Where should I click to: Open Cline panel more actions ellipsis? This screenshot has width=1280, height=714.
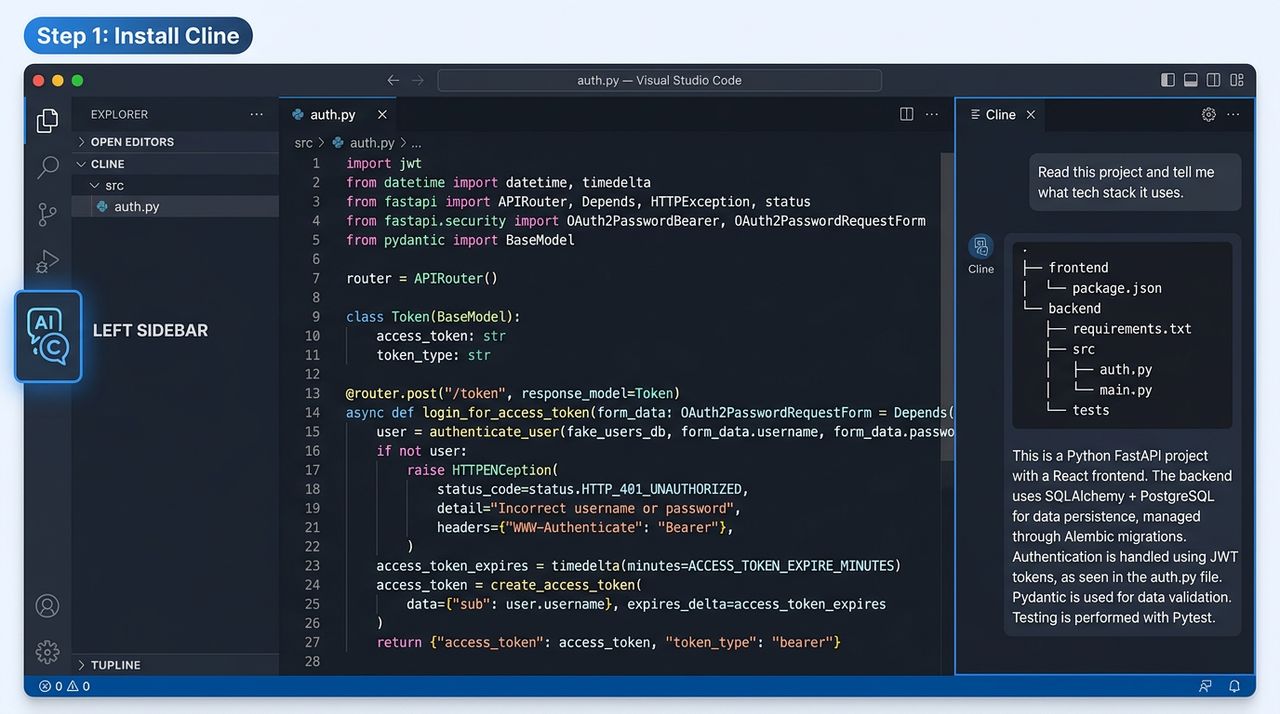coord(1233,114)
